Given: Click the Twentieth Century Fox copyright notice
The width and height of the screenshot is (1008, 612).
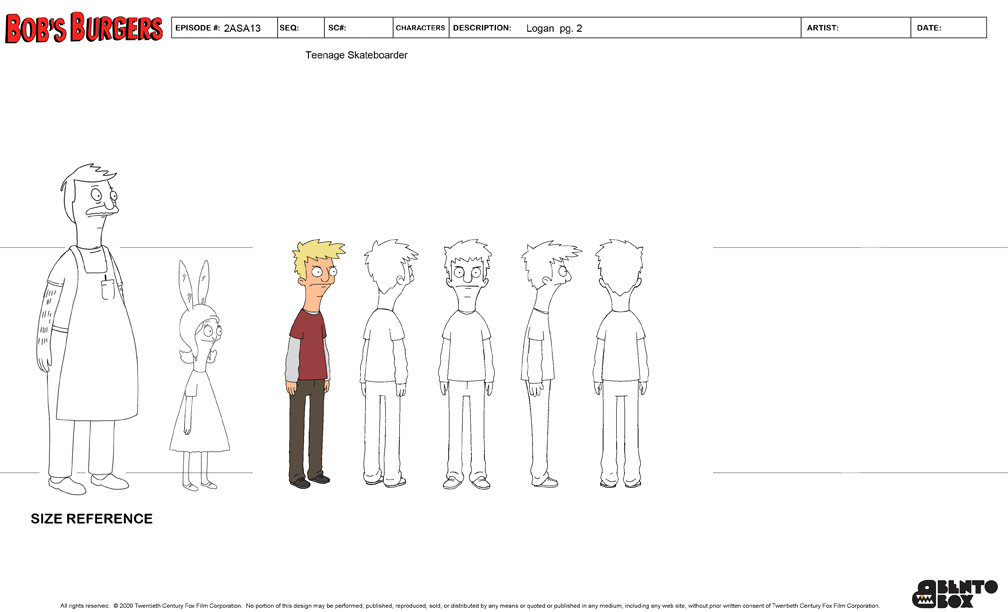Looking at the screenshot, I should pos(470,606).
